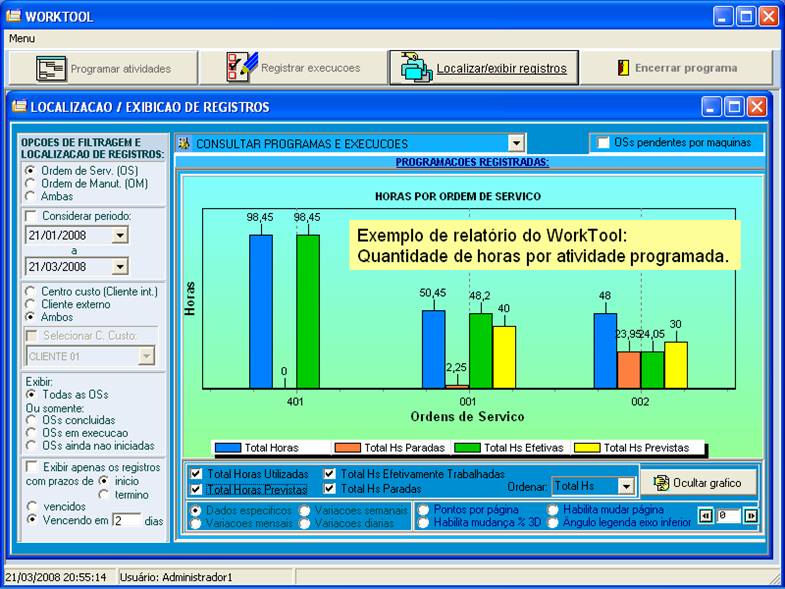Screen dimensions: 785x589
Task: Expand Consultar Programas e Execucoes dropdown
Action: point(516,144)
